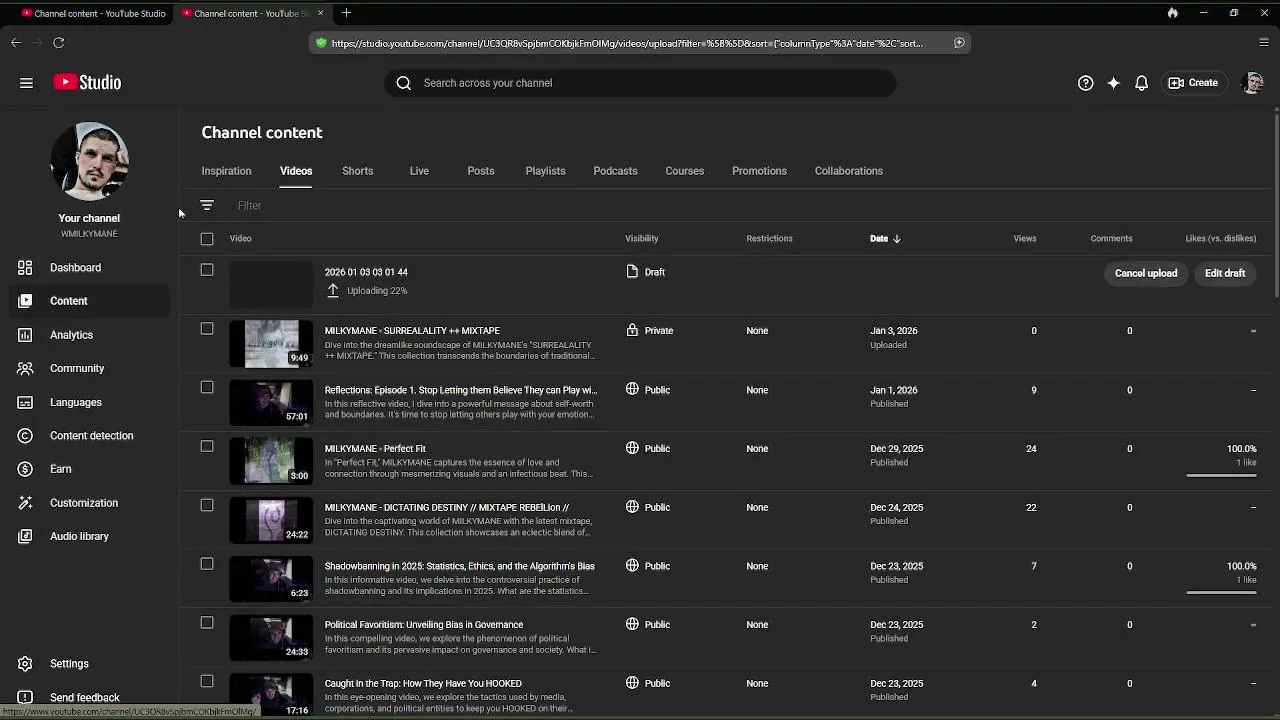Switch to the Posts tab
Image resolution: width=1280 pixels, height=720 pixels.
pyautogui.click(x=481, y=171)
